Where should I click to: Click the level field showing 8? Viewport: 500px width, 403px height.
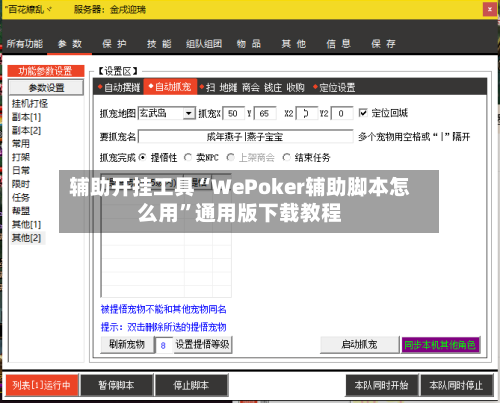coord(164,345)
